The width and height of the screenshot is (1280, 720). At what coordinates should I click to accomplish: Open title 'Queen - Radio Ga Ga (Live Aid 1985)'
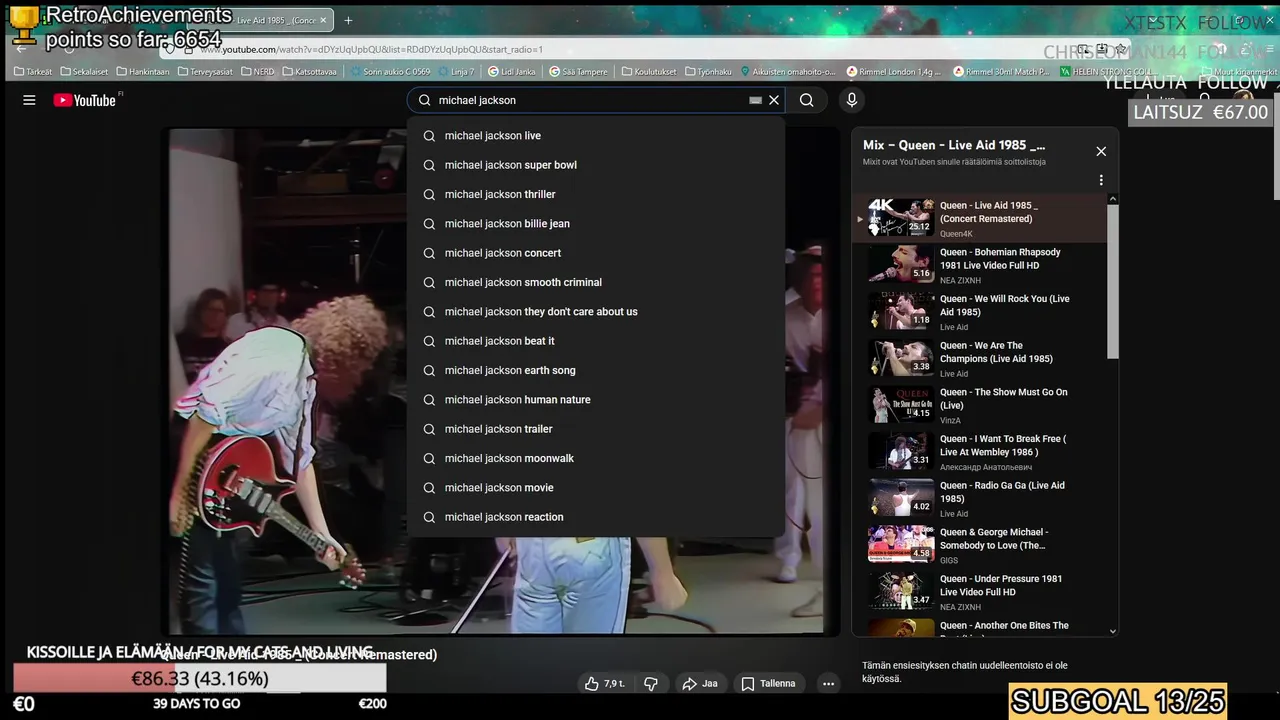point(1002,492)
